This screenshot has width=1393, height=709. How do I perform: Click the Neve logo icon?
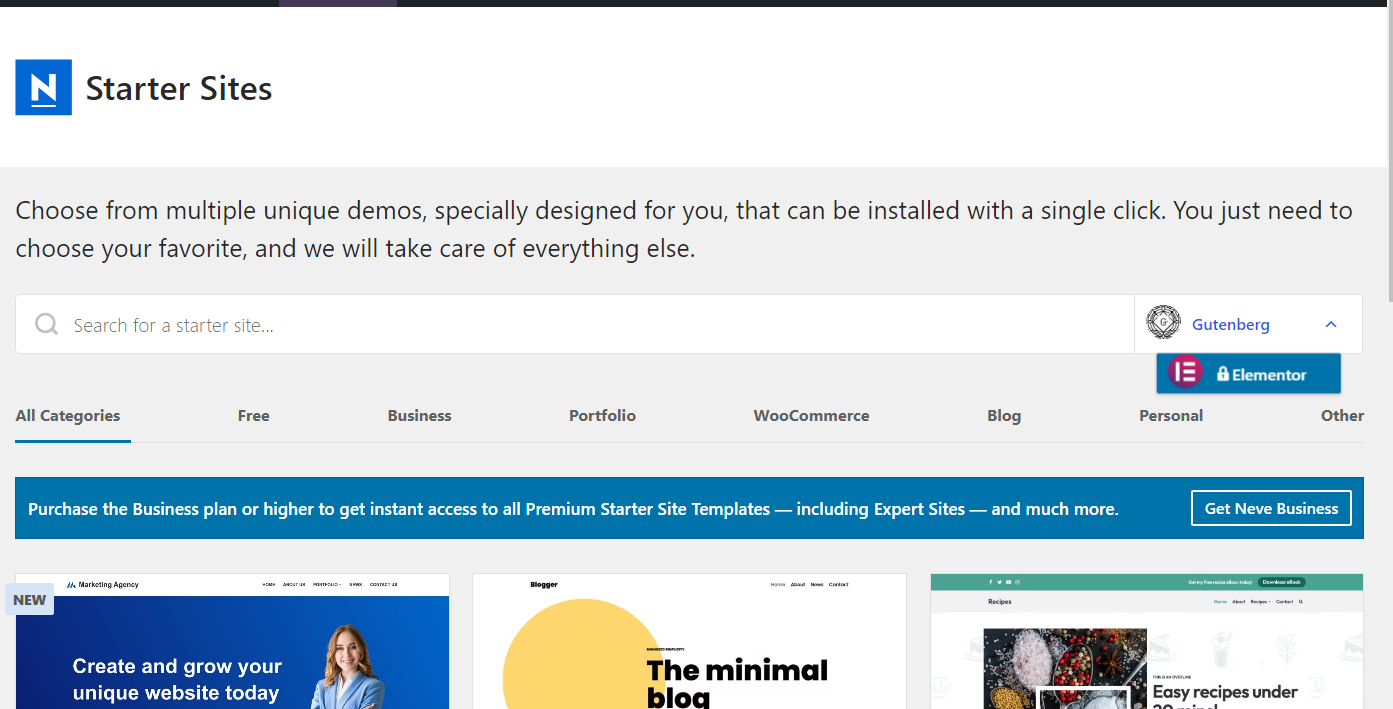43,87
